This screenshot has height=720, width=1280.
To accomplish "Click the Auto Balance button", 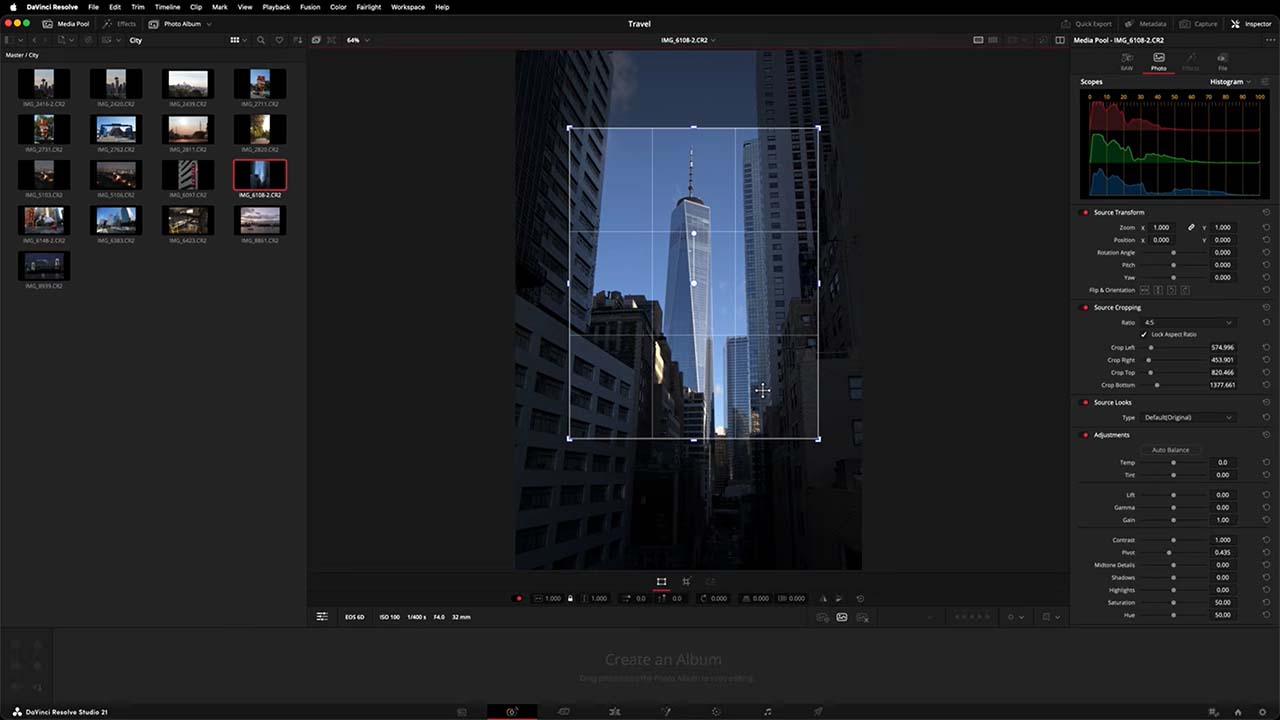I will (x=1170, y=450).
